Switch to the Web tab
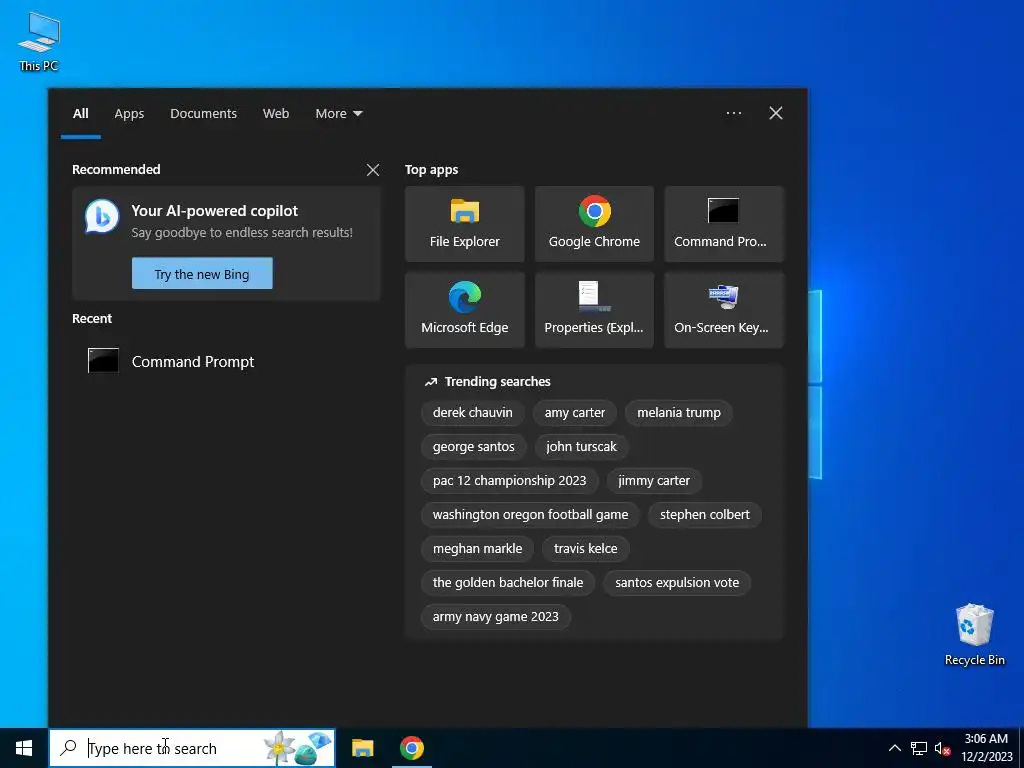Screen dimensions: 1024x768 click(276, 114)
